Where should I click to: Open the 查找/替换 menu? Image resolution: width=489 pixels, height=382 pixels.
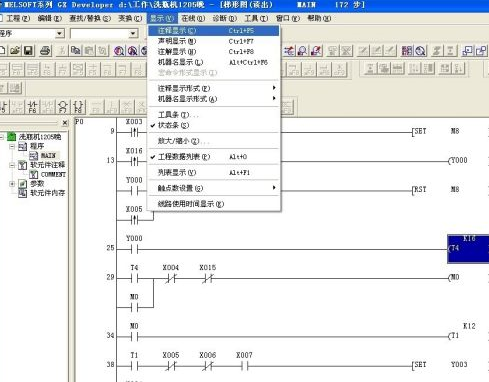[90, 18]
